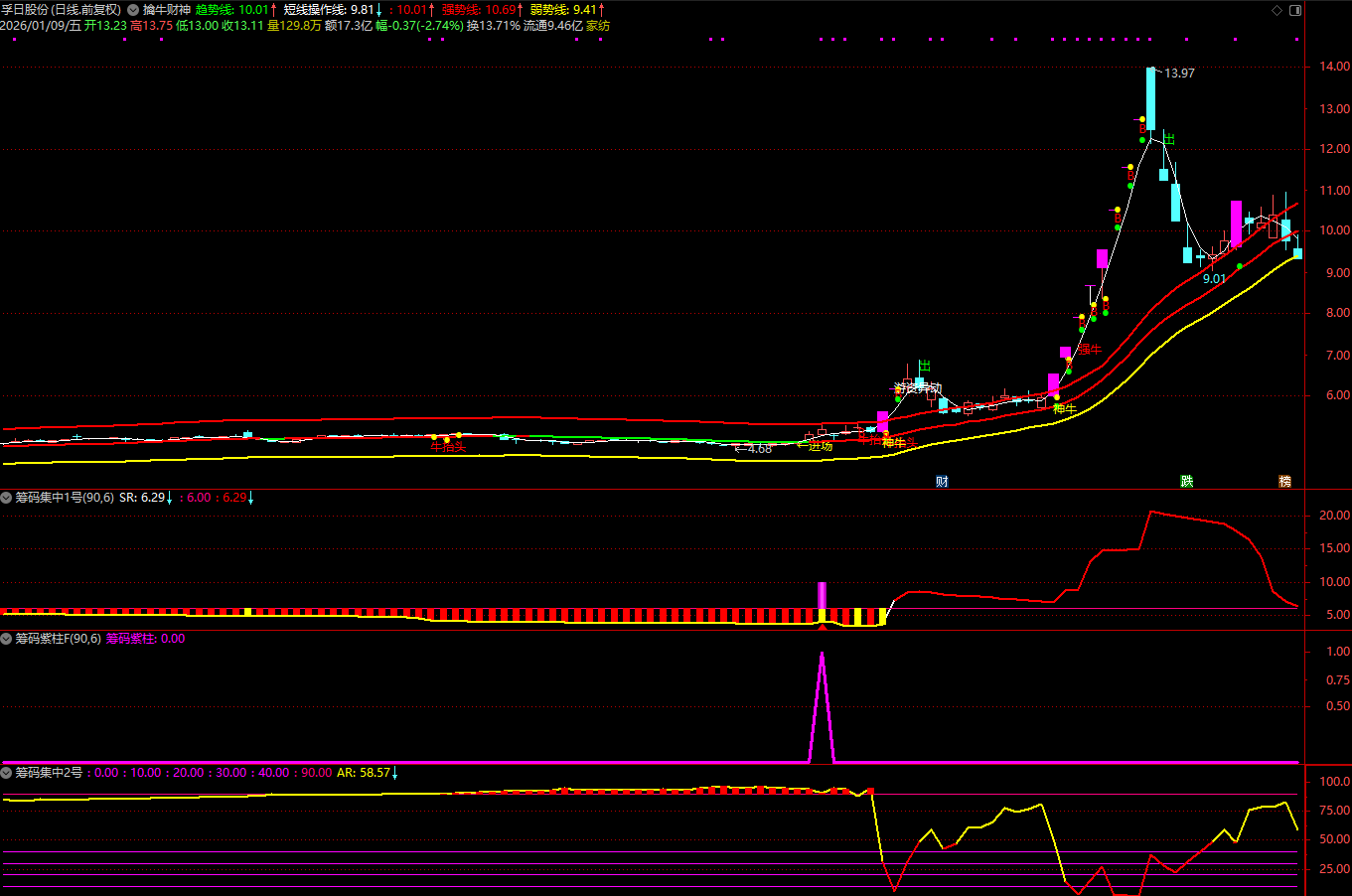Image resolution: width=1352 pixels, height=896 pixels.
Task: Click the green 出 signal near 13.97 peak
Action: tap(1169, 139)
